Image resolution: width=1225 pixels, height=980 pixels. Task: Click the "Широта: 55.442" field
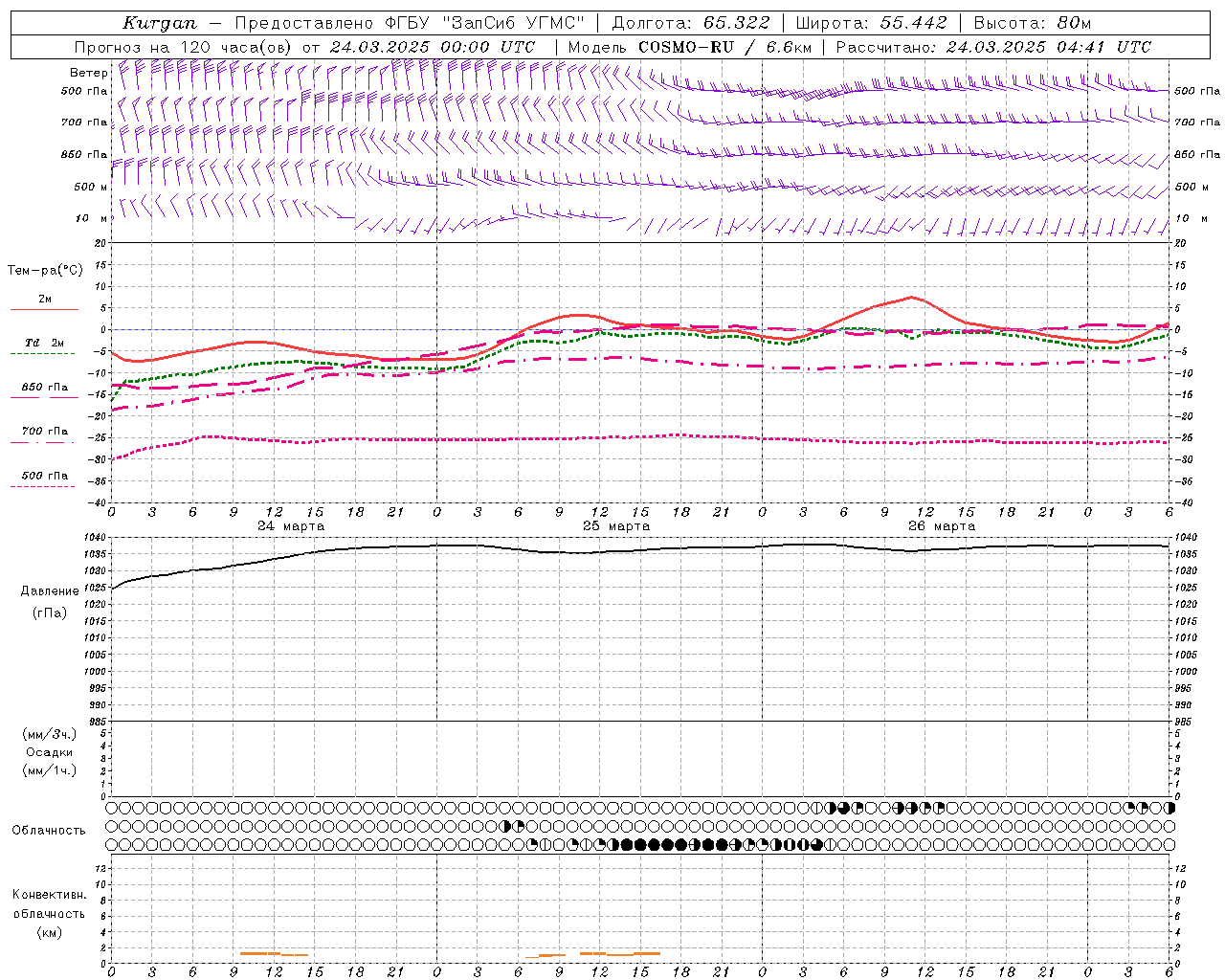tap(871, 23)
